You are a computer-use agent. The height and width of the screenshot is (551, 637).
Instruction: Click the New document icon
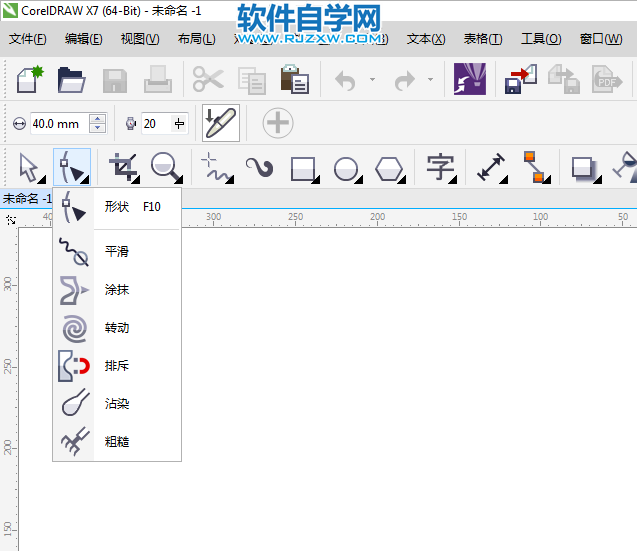(30, 79)
